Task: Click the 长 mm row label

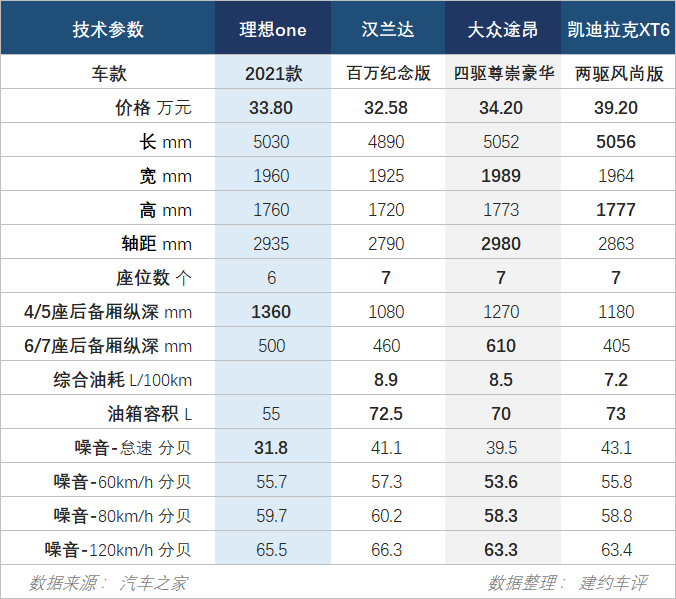Action: 165,141
